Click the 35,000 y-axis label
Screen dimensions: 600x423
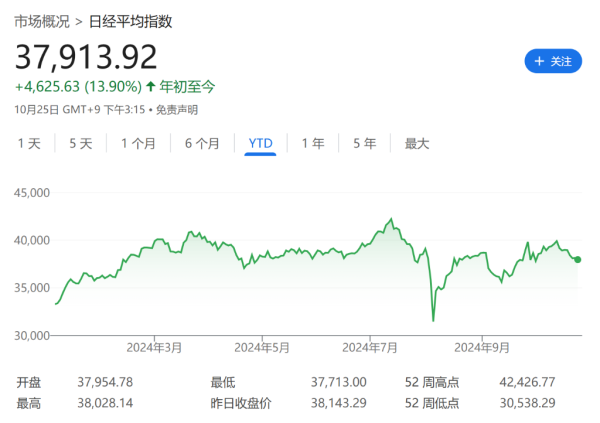pos(32,288)
